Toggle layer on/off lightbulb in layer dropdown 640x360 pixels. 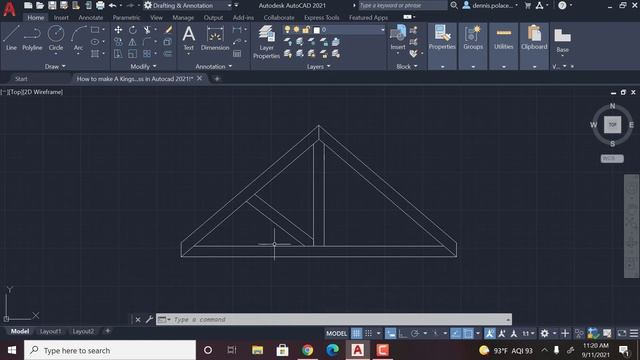[287, 30]
